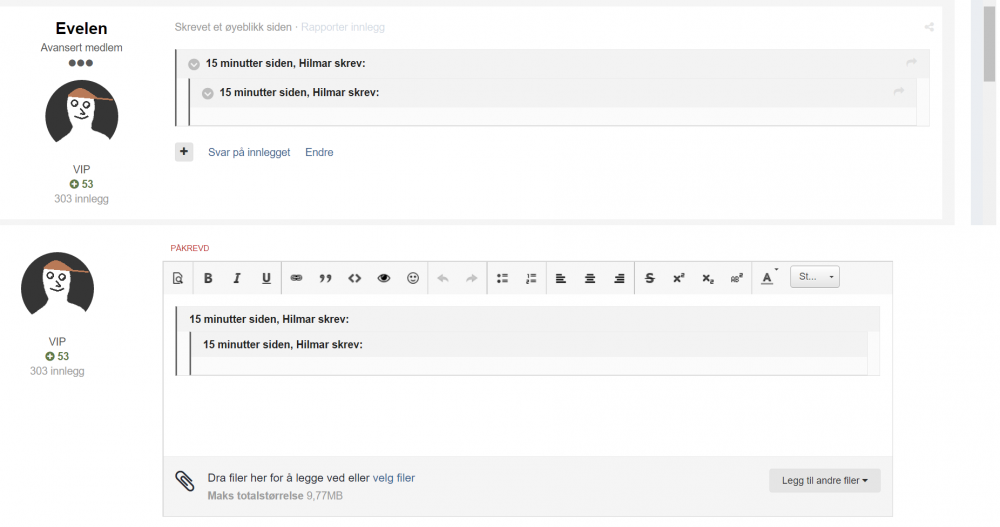Open the text color picker
The width and height of the screenshot is (1000, 527).
tap(767, 278)
